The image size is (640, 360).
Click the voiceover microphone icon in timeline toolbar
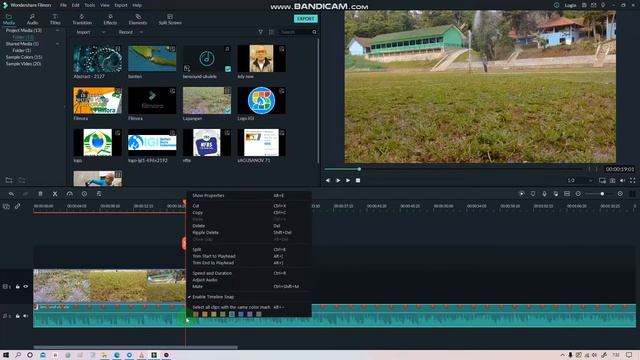pyautogui.click(x=544, y=194)
